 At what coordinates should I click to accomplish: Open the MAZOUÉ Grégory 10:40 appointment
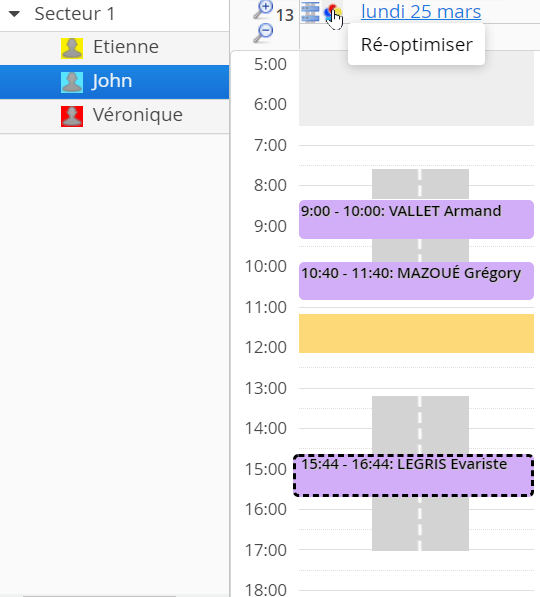click(x=416, y=281)
